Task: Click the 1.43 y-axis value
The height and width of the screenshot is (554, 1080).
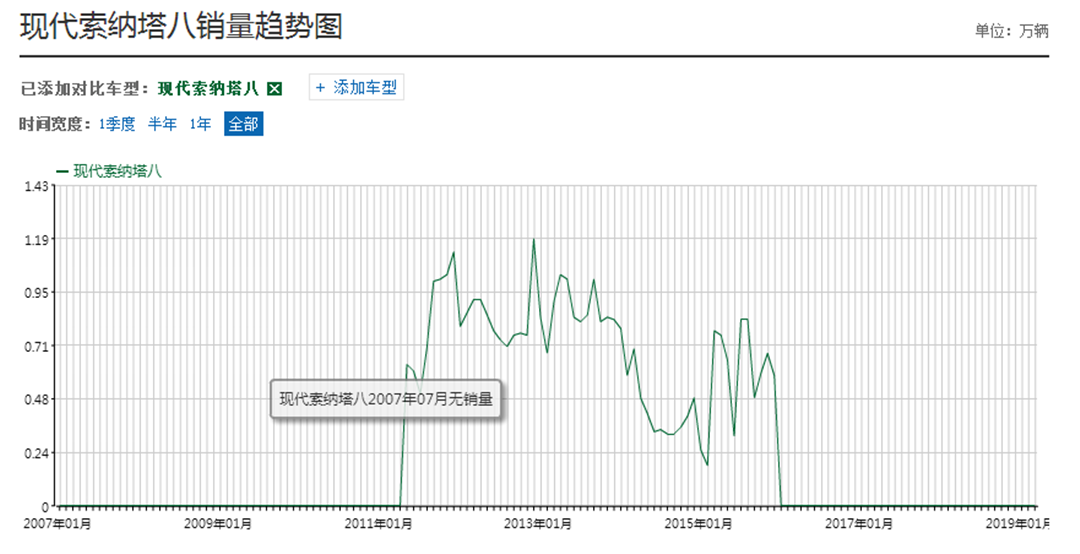Action: point(36,186)
